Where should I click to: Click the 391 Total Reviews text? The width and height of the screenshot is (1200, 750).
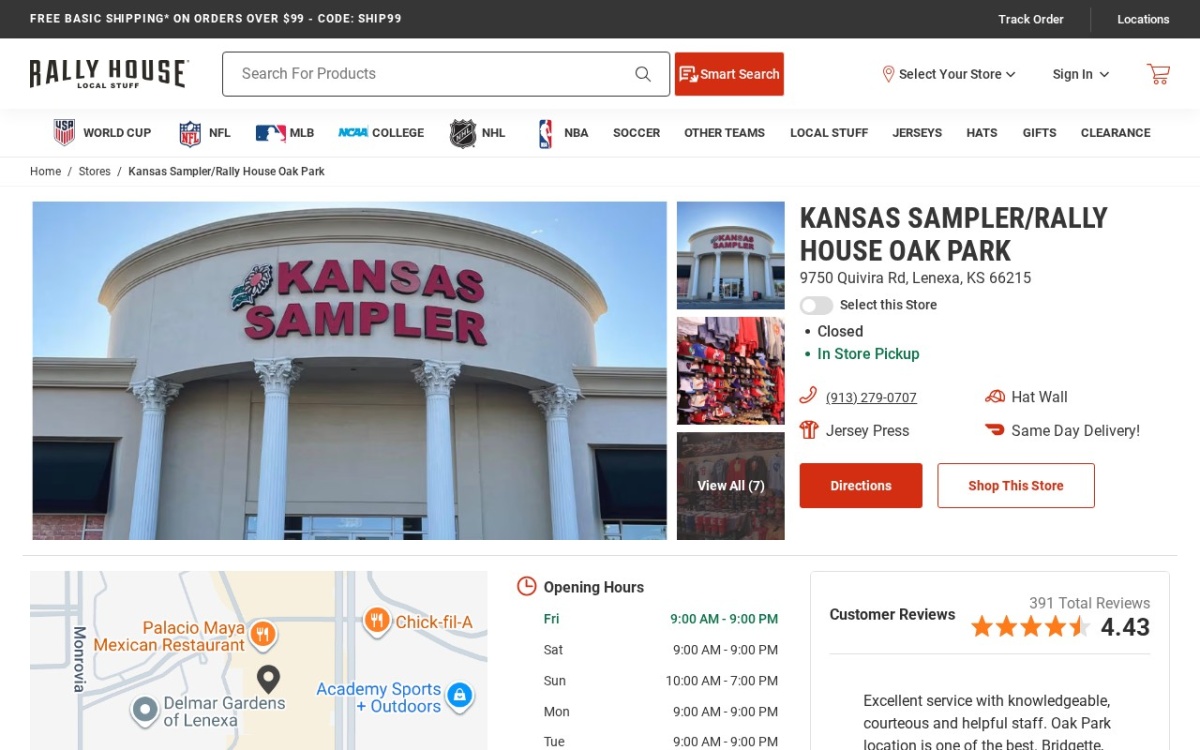click(x=1089, y=603)
